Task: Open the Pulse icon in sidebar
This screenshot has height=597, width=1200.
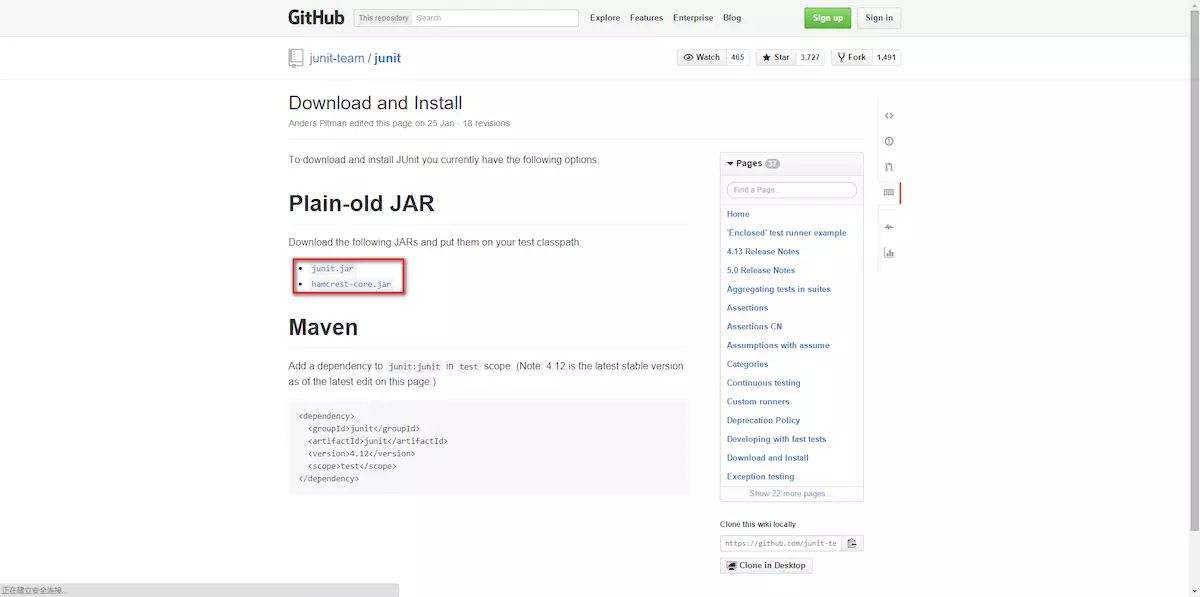Action: (x=889, y=227)
